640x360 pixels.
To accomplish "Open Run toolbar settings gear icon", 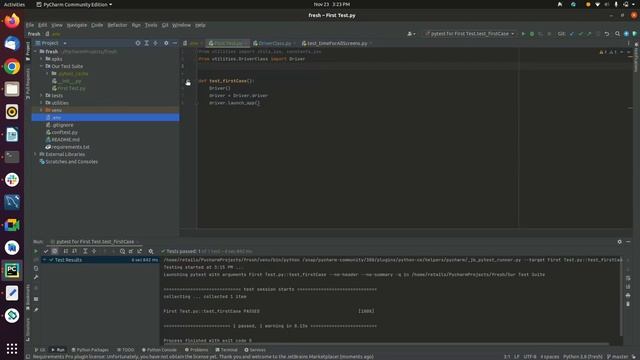I will (151, 251).
